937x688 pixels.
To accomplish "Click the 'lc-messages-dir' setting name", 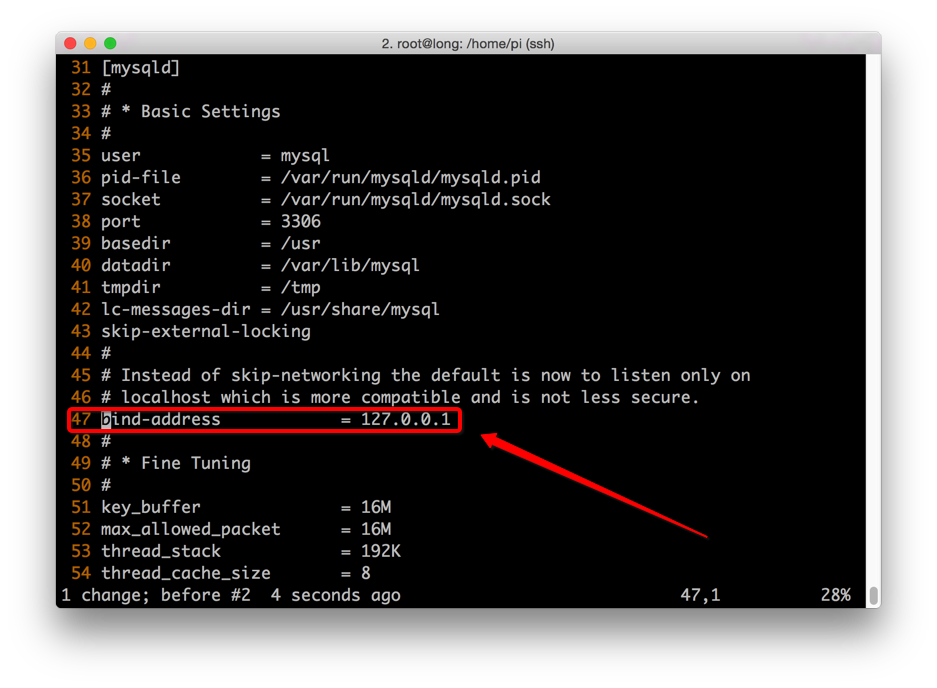I will click(176, 310).
